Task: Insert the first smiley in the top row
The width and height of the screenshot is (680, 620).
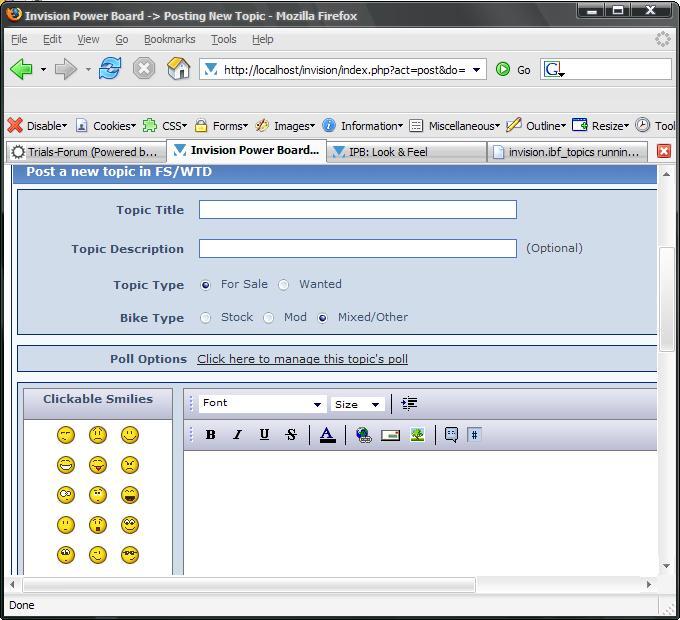Action: pyautogui.click(x=66, y=435)
